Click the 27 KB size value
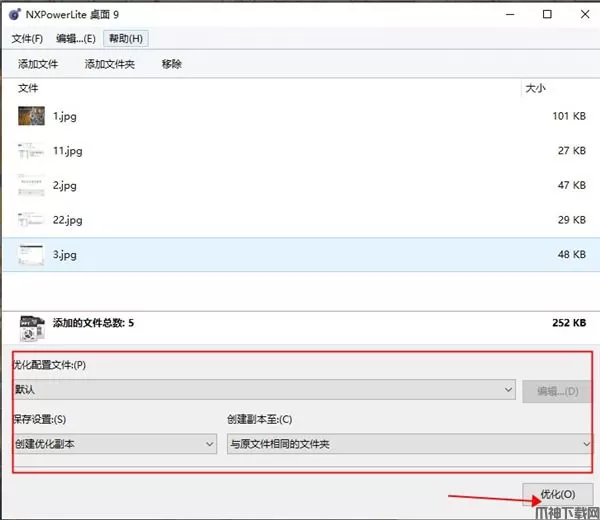Screen dimensions: 600x520 tap(572, 150)
